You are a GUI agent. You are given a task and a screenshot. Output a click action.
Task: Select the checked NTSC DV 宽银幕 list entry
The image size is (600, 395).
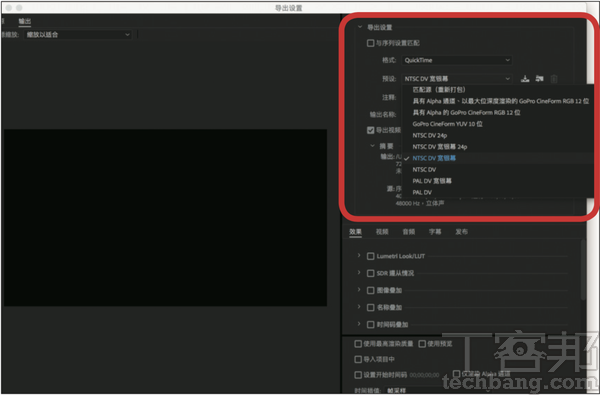click(497, 158)
